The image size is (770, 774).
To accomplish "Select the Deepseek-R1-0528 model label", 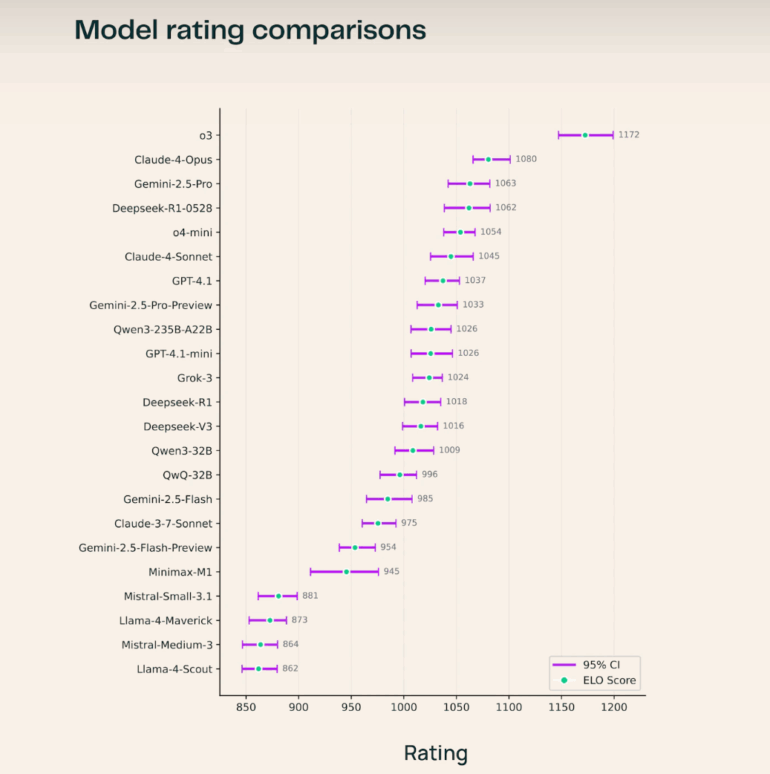I will coord(162,208).
